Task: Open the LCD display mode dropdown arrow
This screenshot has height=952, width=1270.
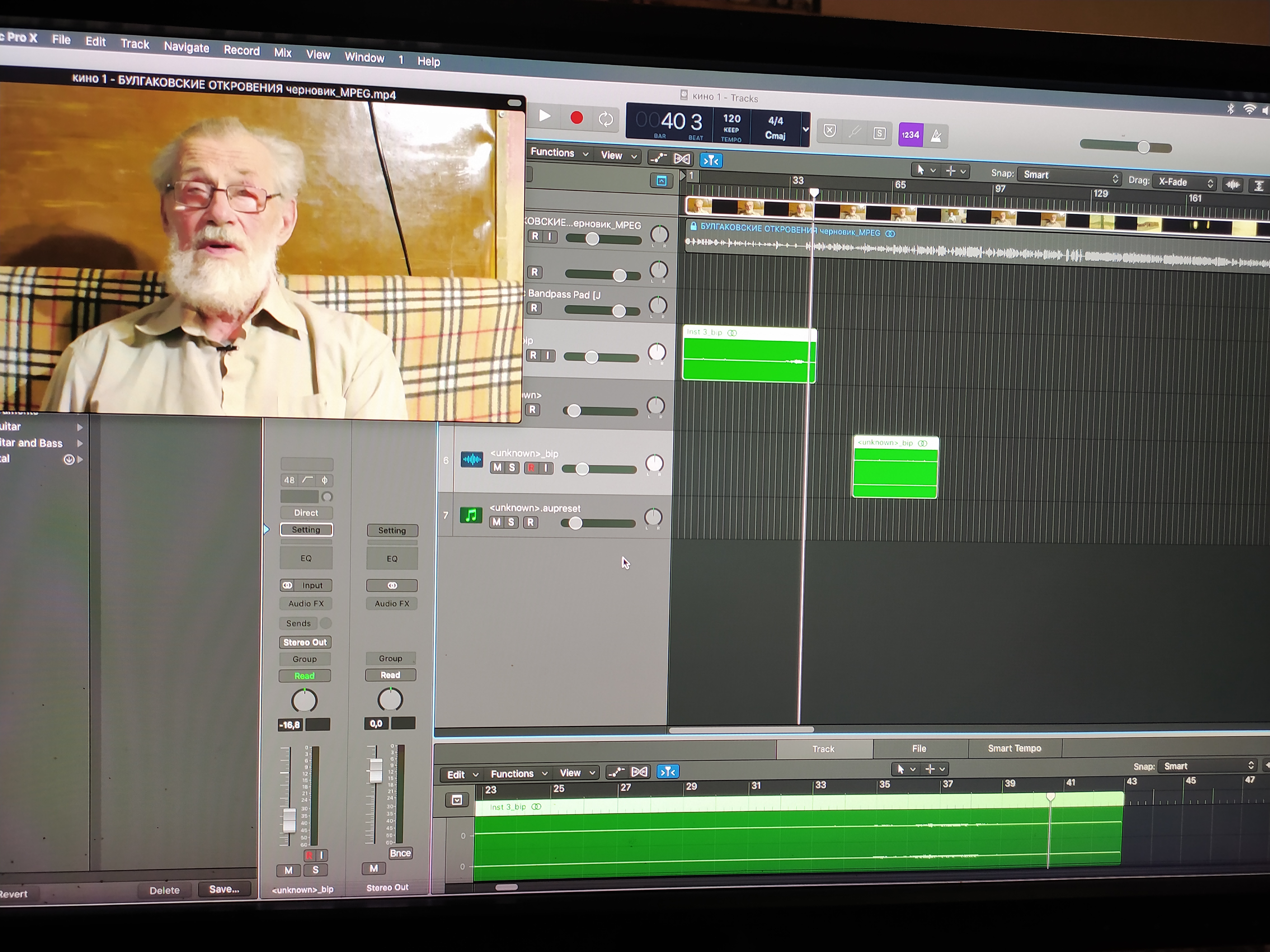Action: (805, 130)
